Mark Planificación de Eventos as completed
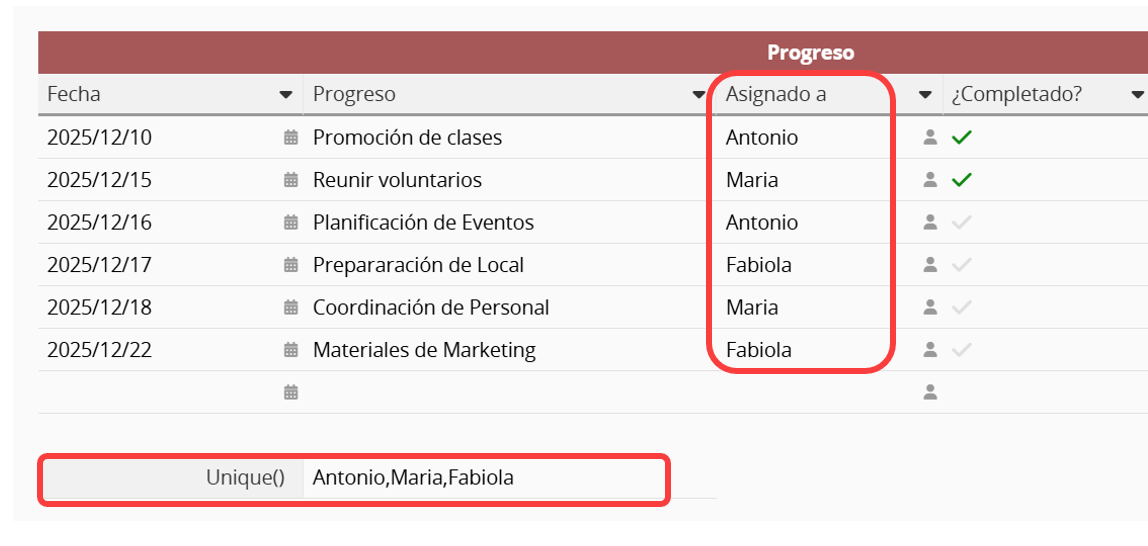The image size is (1148, 546). coord(962,223)
